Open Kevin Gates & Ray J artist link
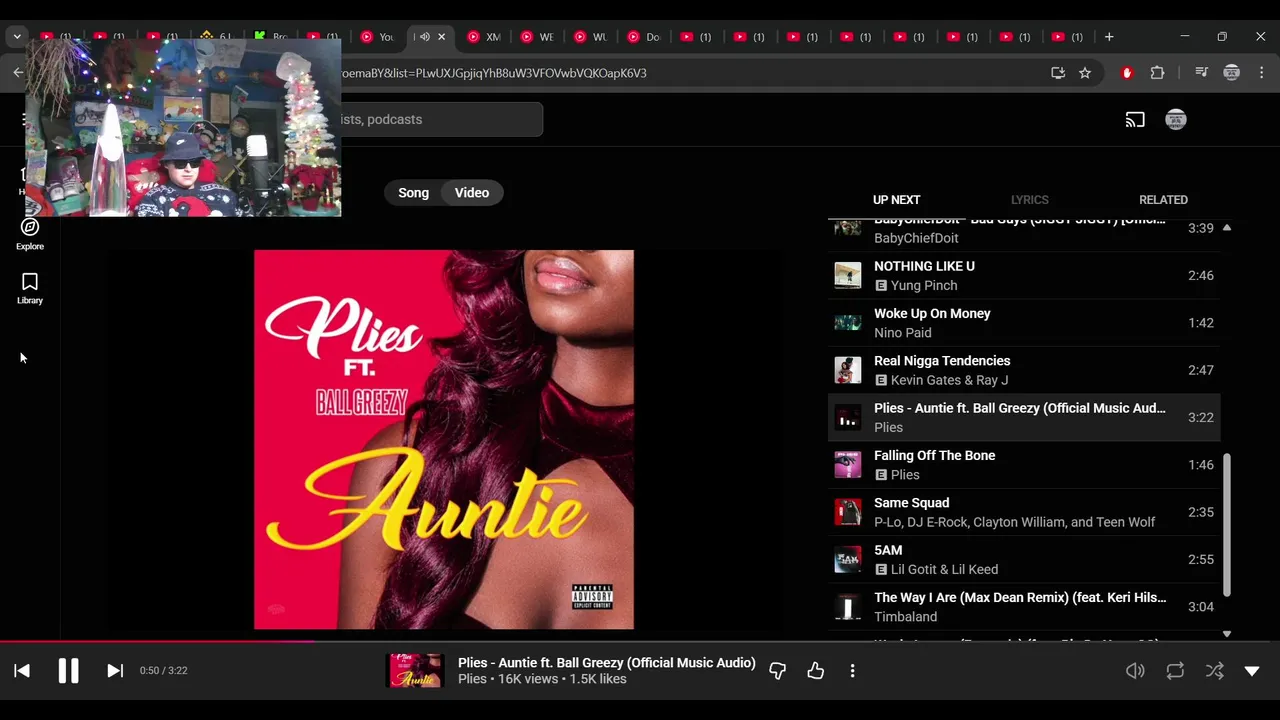This screenshot has width=1280, height=720. (949, 380)
